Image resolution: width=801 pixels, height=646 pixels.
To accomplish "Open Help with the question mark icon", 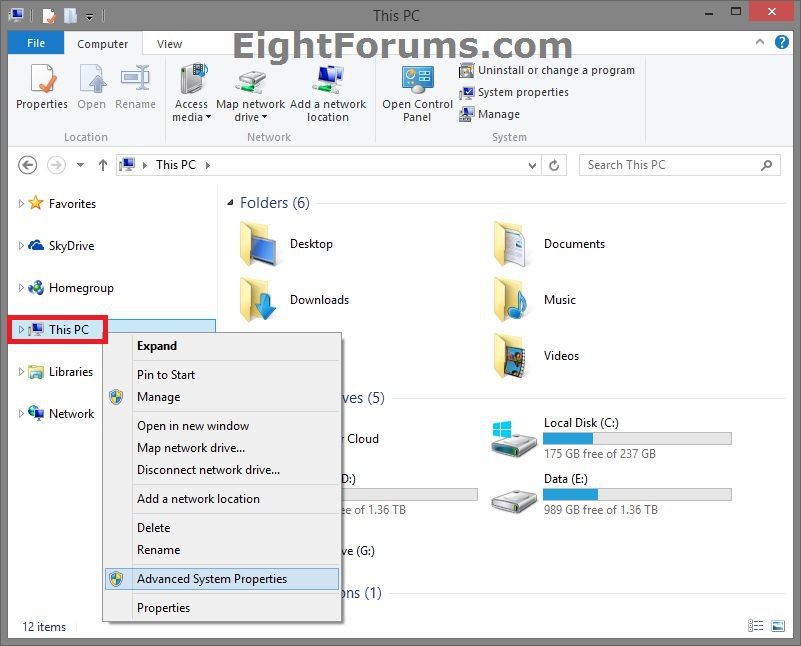I will click(x=782, y=43).
